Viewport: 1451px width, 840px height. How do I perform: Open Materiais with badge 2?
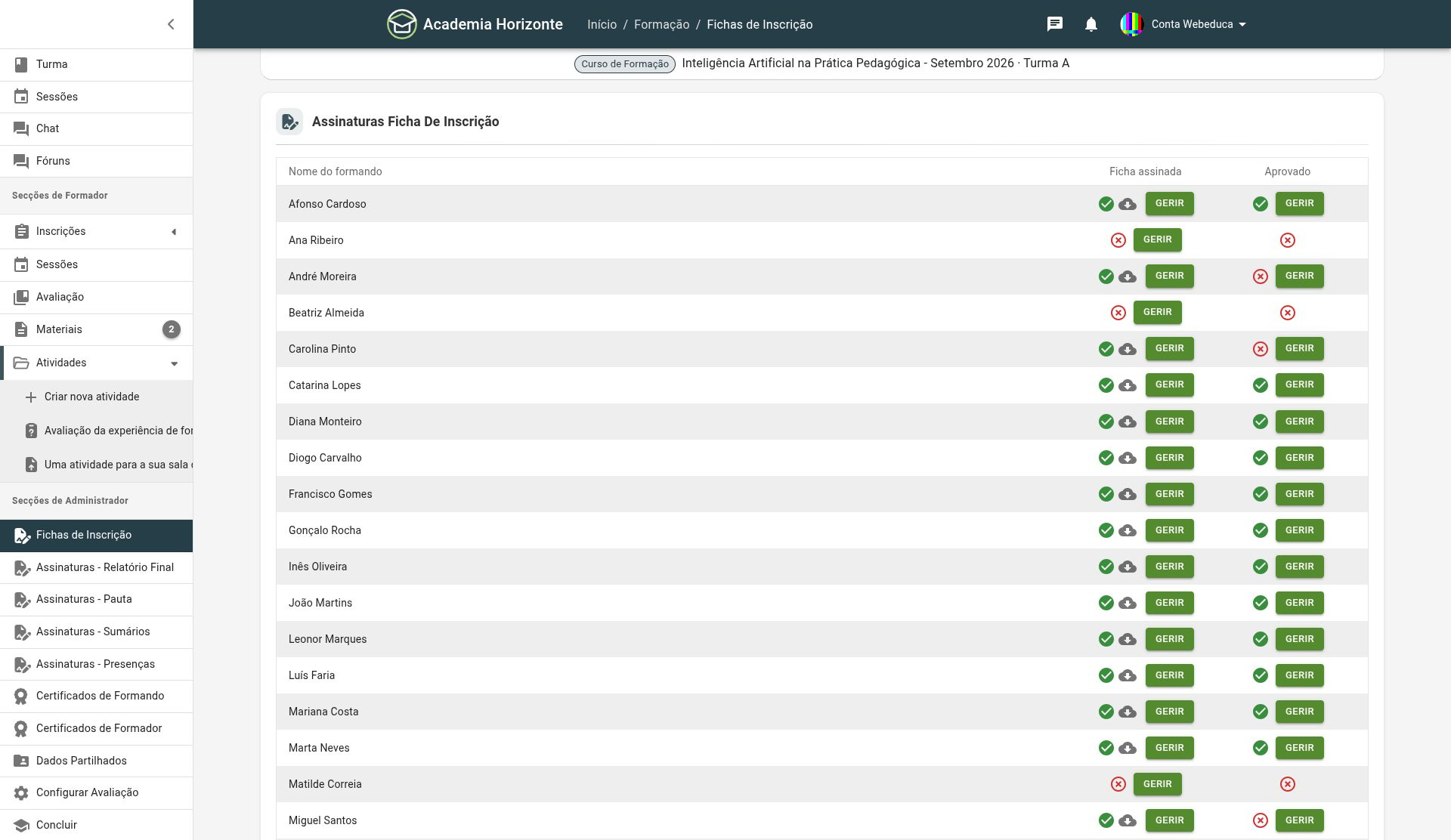(96, 329)
